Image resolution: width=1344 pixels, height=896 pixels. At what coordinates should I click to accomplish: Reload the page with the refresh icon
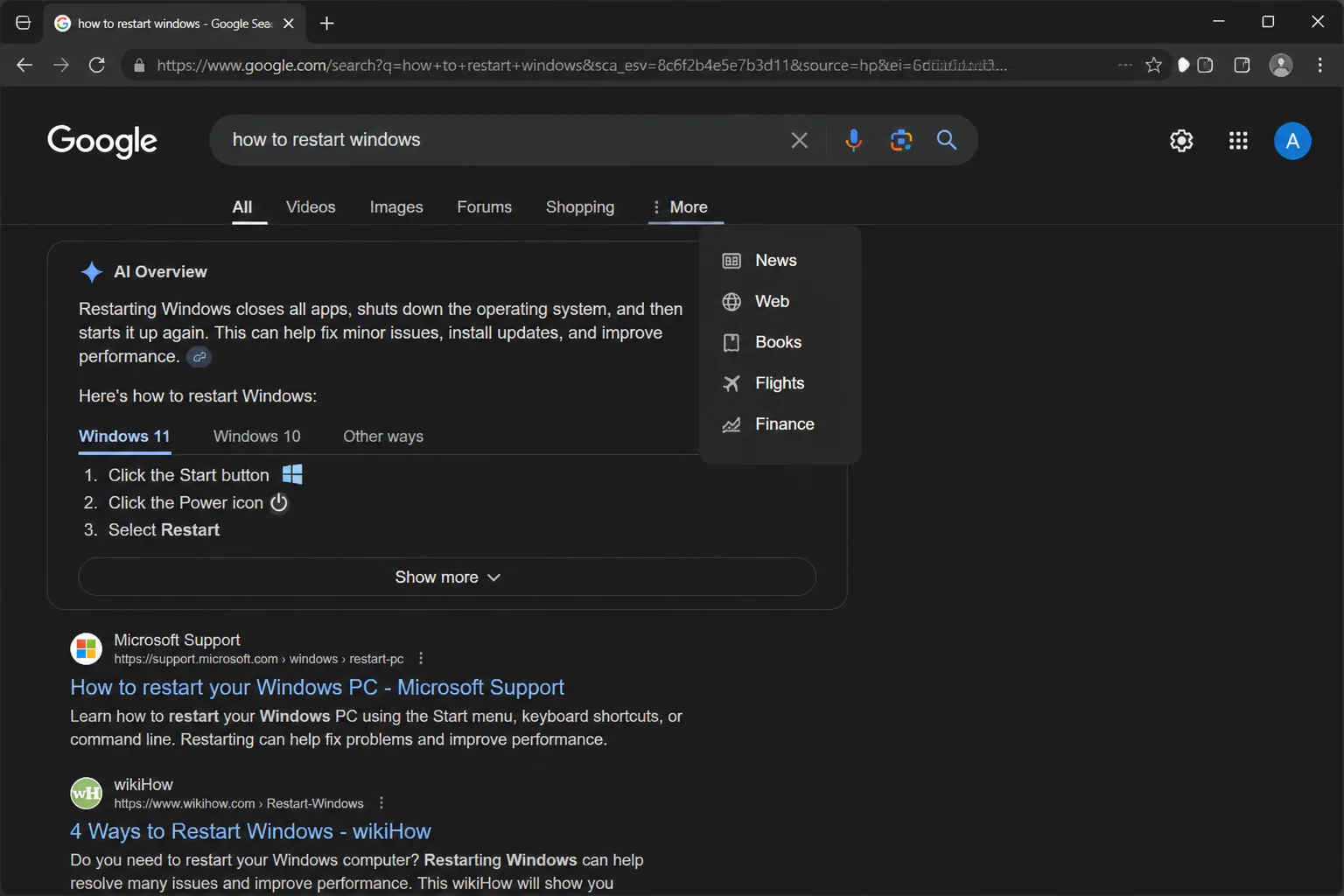point(97,65)
